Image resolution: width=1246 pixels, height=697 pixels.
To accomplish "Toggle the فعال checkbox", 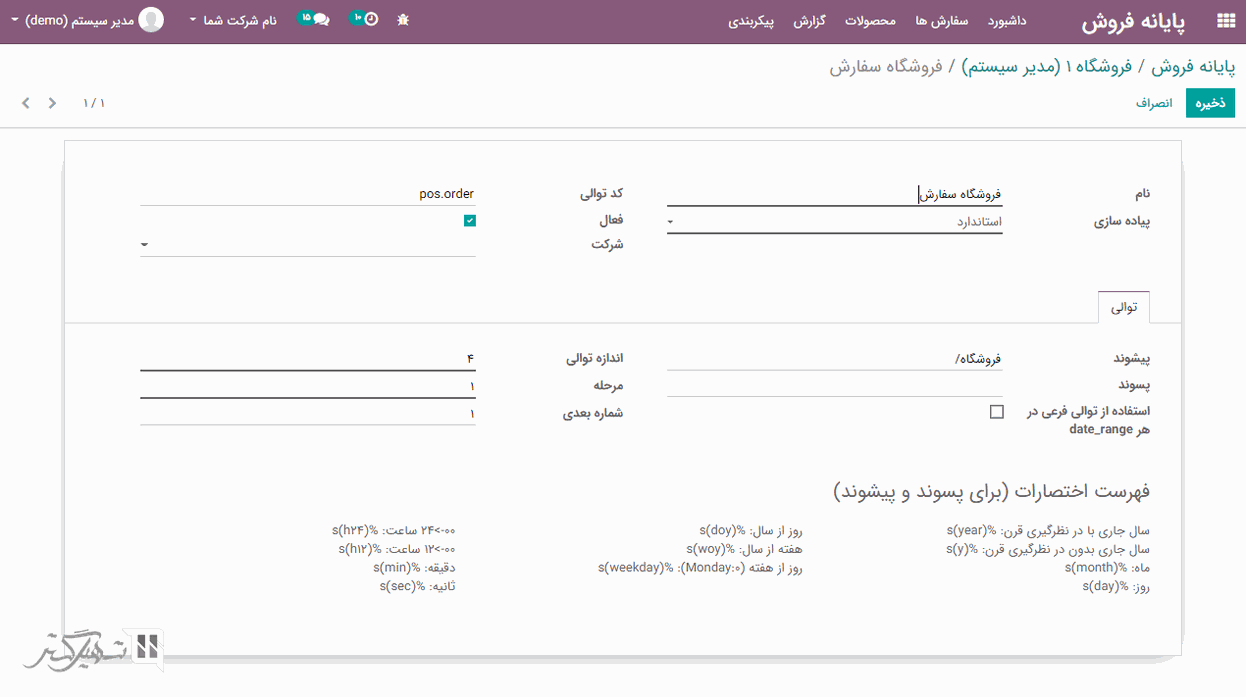I will (470, 220).
